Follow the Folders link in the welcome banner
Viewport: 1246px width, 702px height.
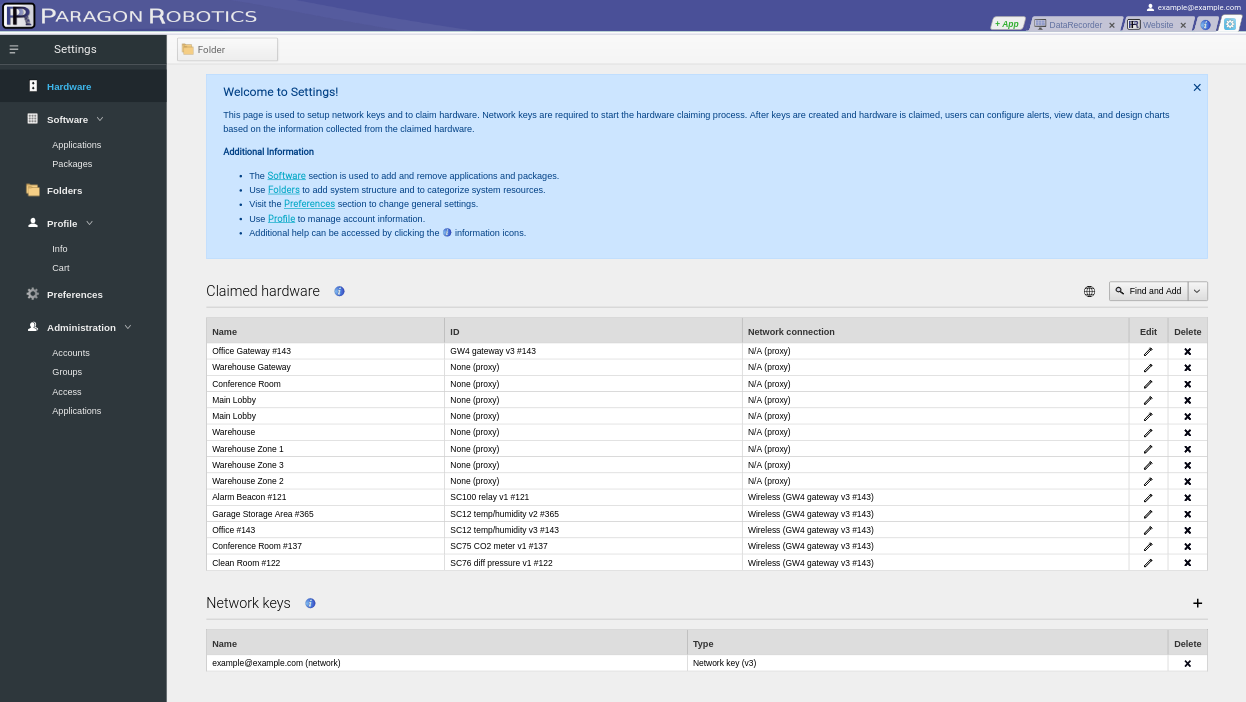(x=284, y=190)
